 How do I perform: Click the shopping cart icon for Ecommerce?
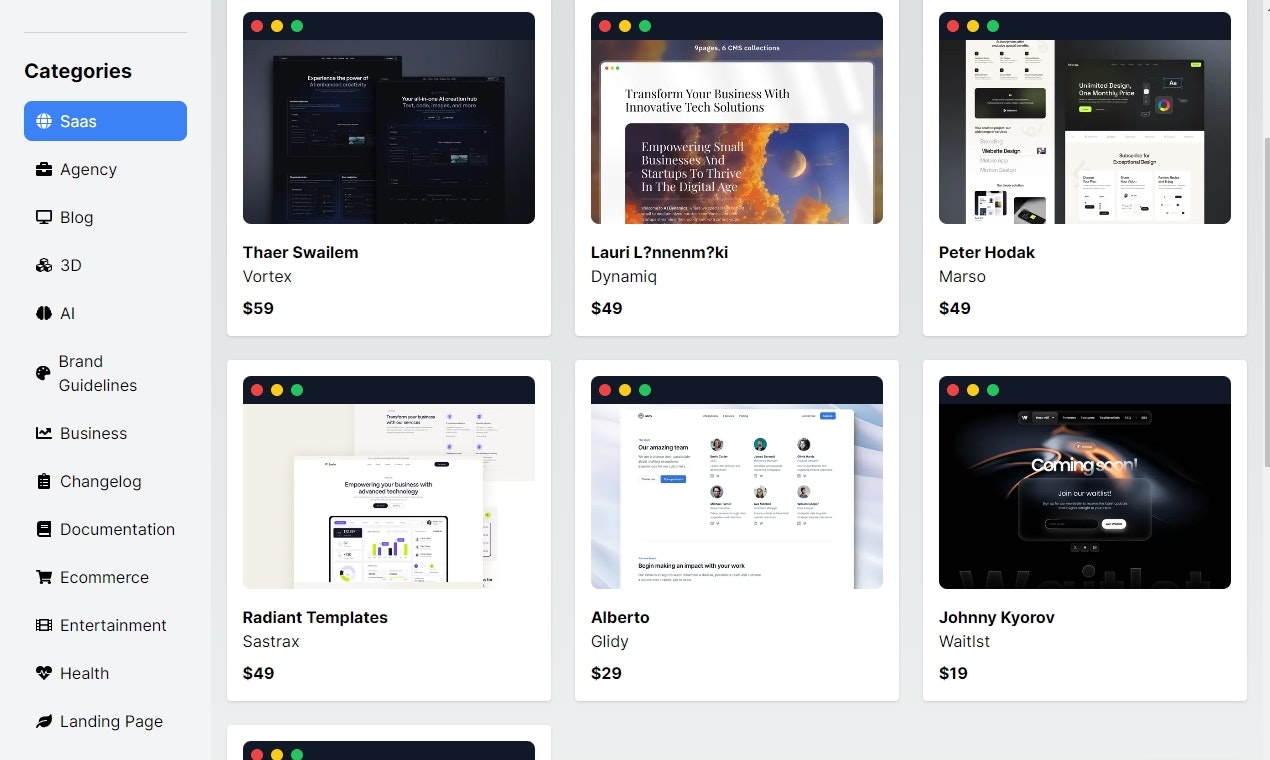tap(44, 577)
